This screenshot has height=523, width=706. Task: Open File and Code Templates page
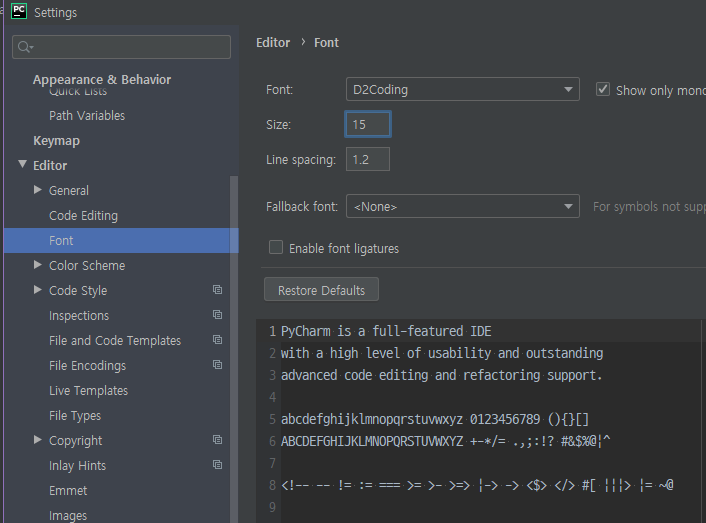point(115,341)
